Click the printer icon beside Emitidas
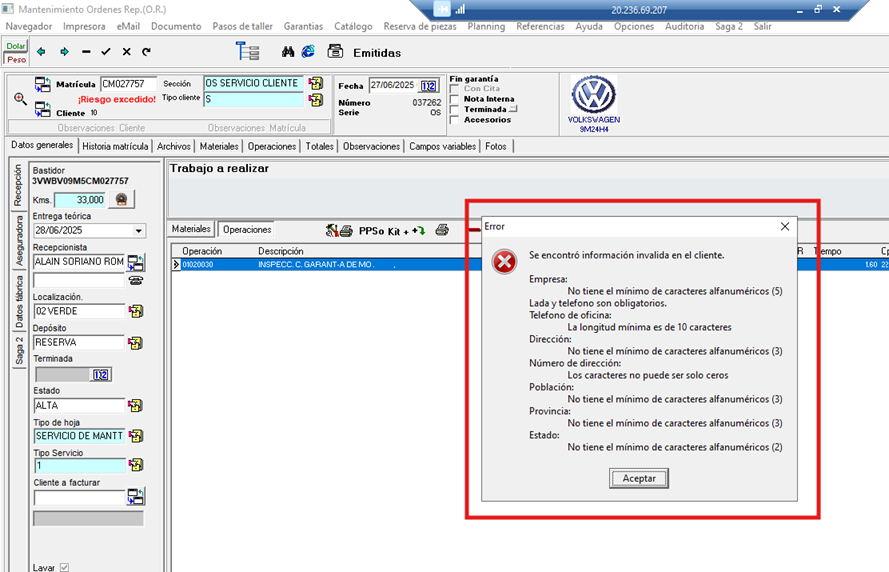Screen dimensions: 889x572 coord(336,52)
